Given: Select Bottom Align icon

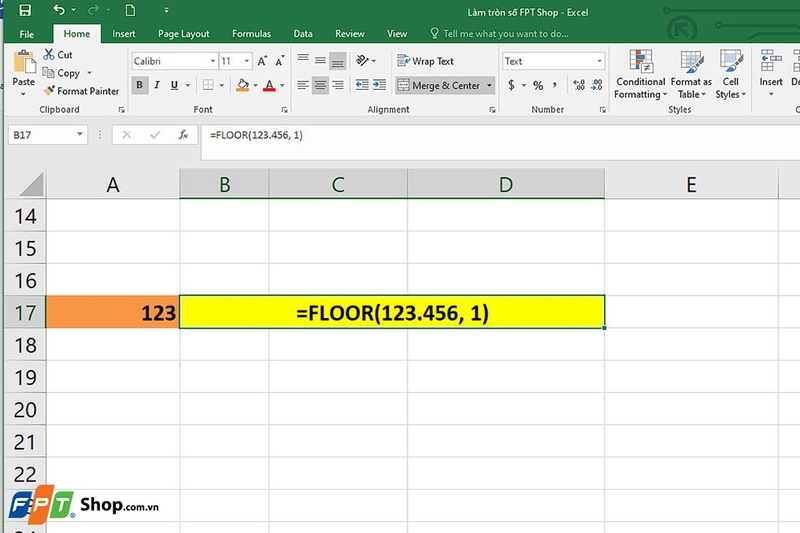Looking at the screenshot, I should (x=337, y=61).
